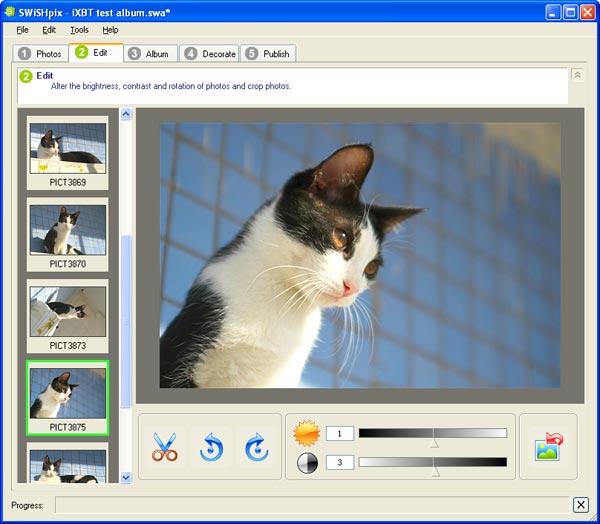Switch to the Photos tab

click(41, 54)
